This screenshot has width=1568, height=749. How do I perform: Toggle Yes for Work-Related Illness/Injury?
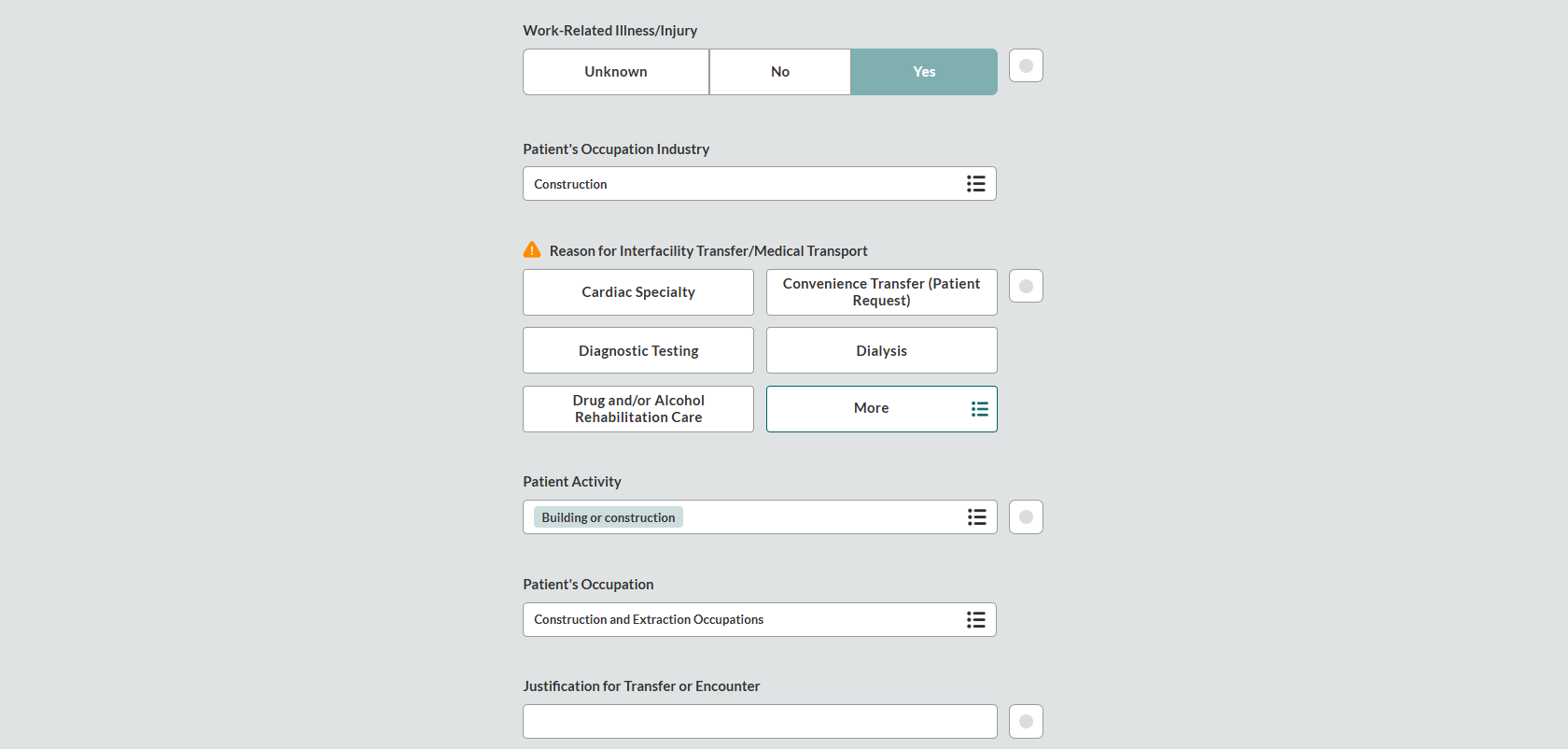point(923,72)
